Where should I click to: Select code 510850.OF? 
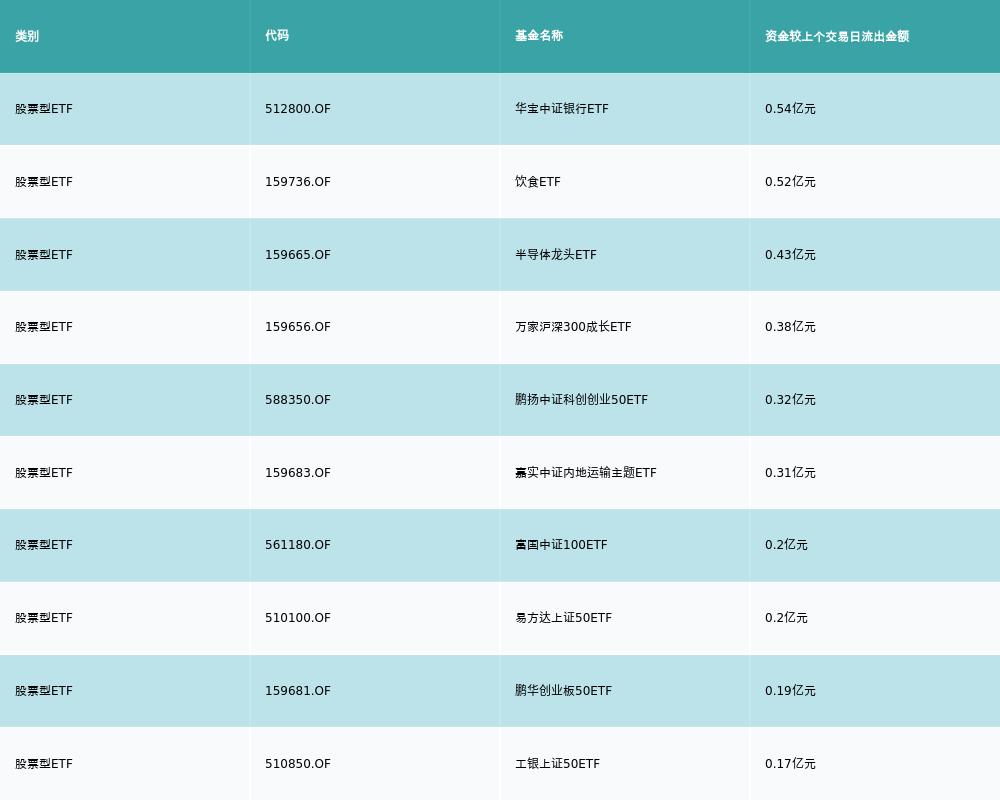coord(298,763)
